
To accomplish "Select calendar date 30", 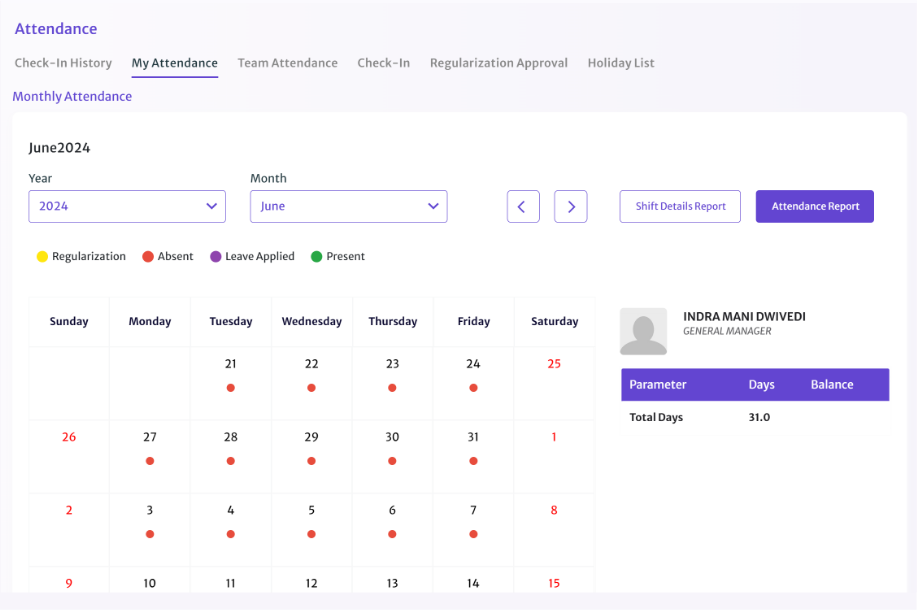I will pyautogui.click(x=392, y=437).
